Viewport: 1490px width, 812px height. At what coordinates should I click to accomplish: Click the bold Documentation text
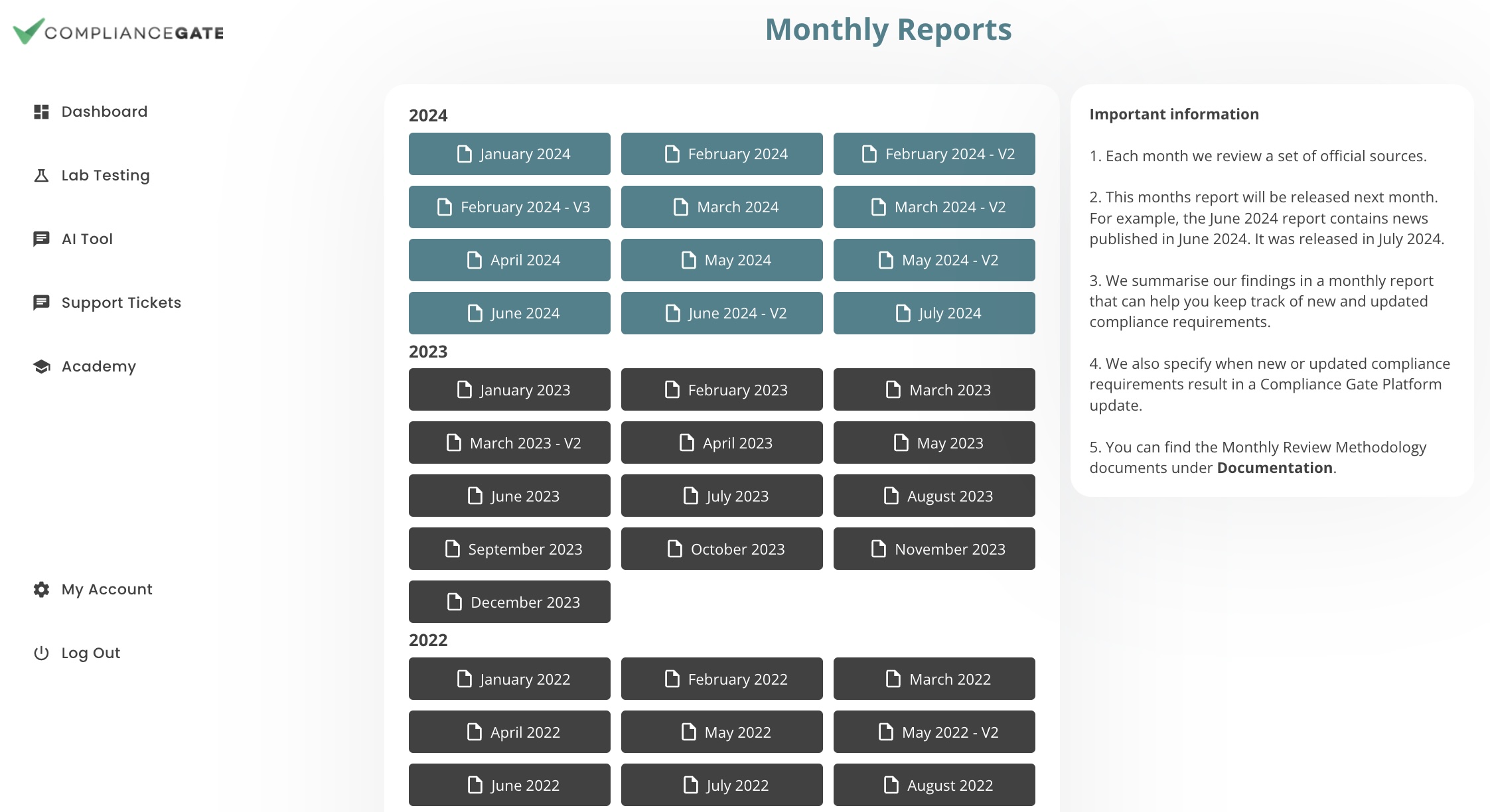tap(1274, 468)
